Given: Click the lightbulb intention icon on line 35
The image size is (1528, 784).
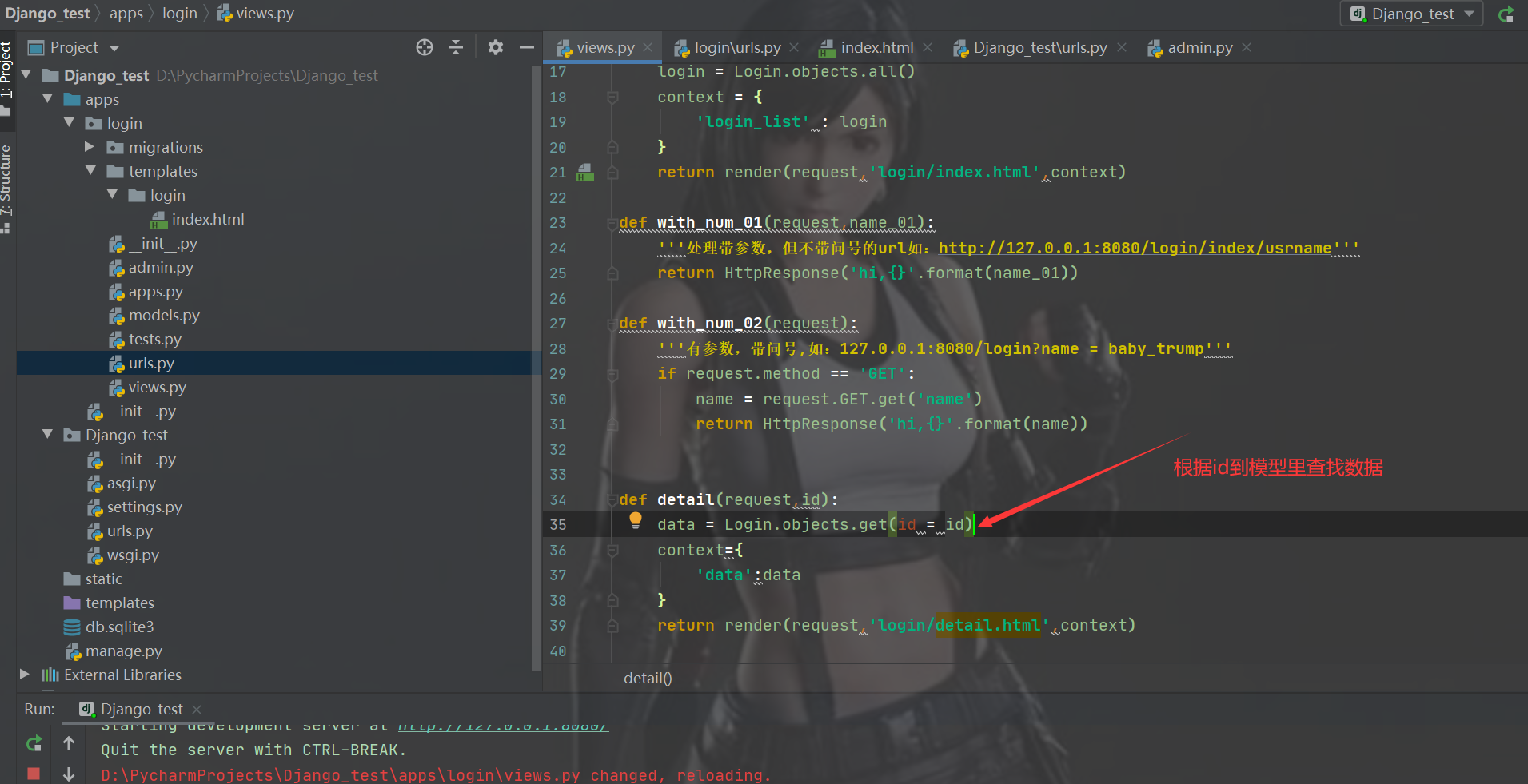Looking at the screenshot, I should click(636, 520).
